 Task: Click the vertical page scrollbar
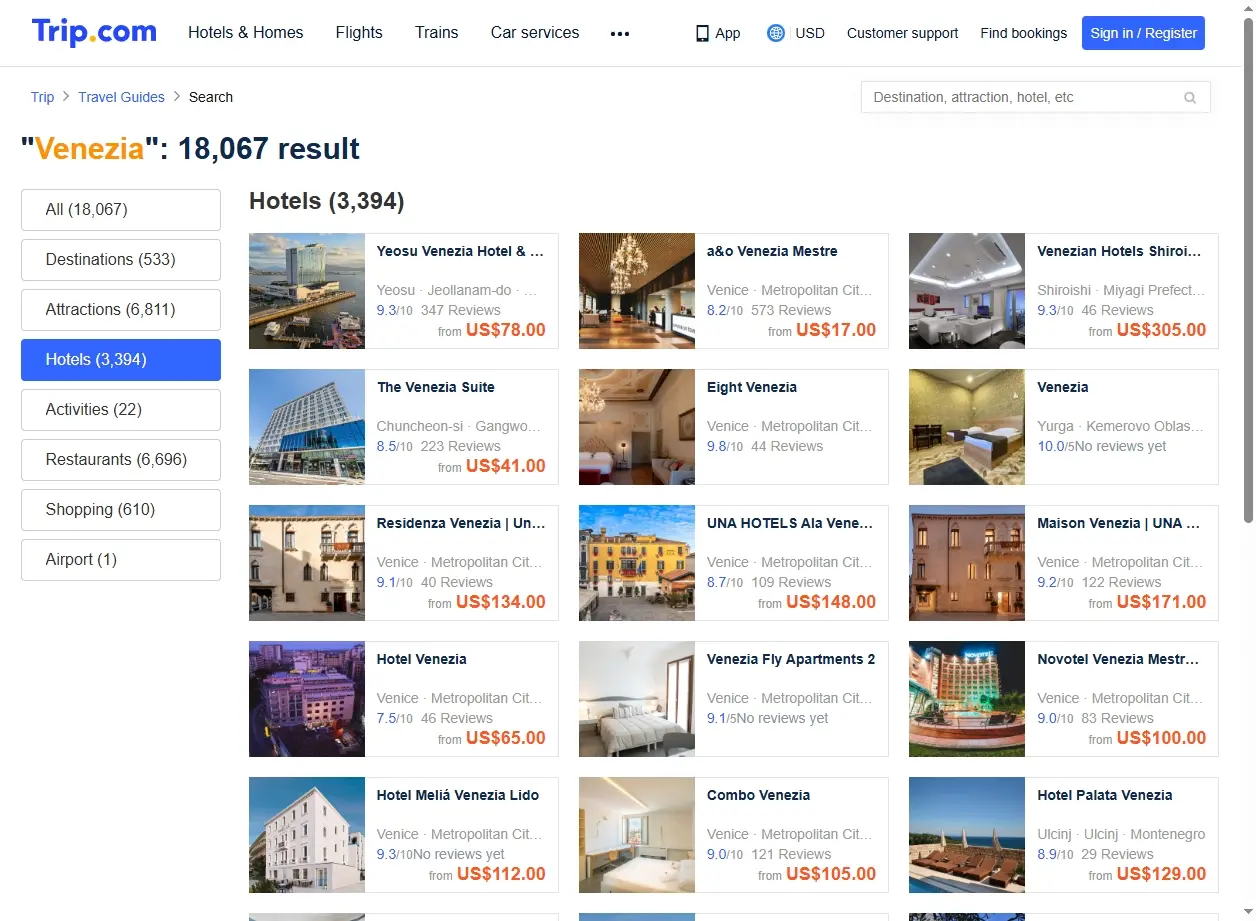[x=1248, y=270]
